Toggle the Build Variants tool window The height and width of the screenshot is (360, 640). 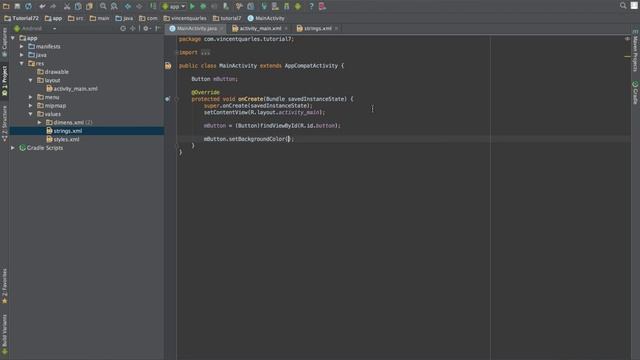(x=4, y=334)
